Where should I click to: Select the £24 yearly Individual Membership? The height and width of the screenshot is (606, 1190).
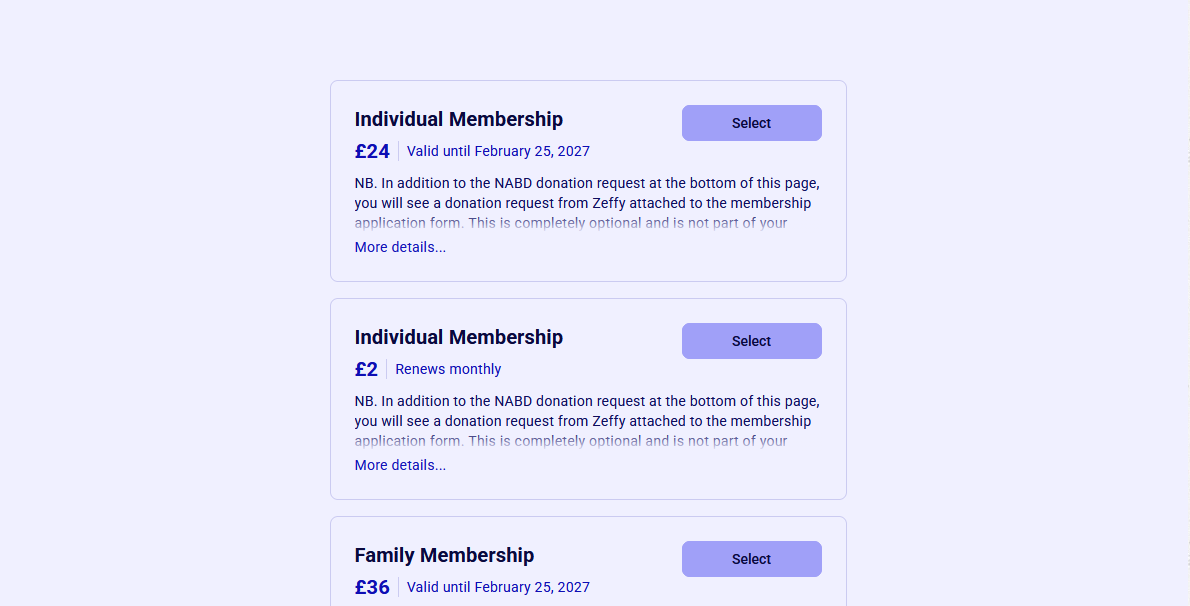click(751, 123)
